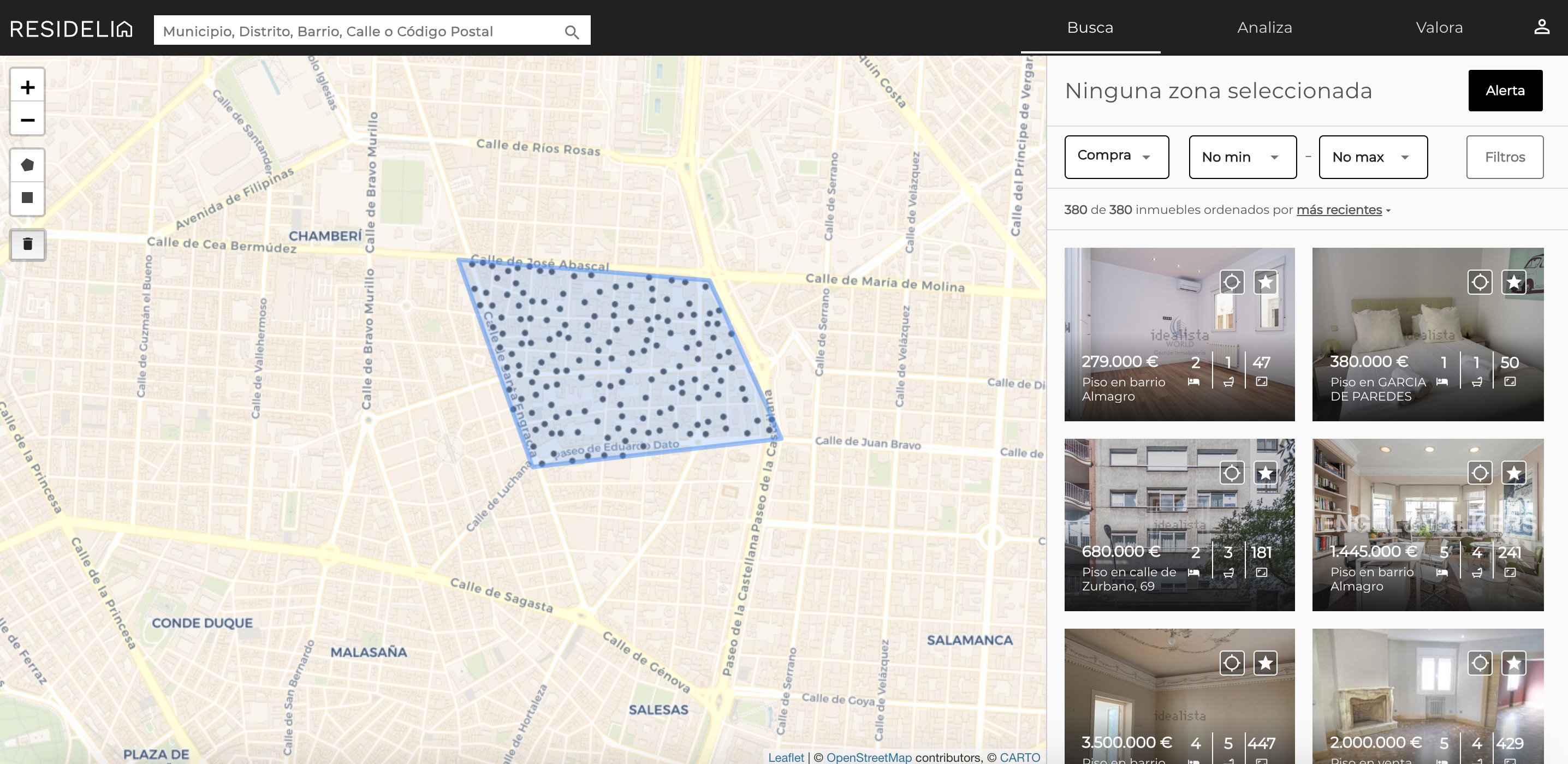Zoom in on the map
Viewport: 1568px width, 764px height.
click(x=27, y=87)
